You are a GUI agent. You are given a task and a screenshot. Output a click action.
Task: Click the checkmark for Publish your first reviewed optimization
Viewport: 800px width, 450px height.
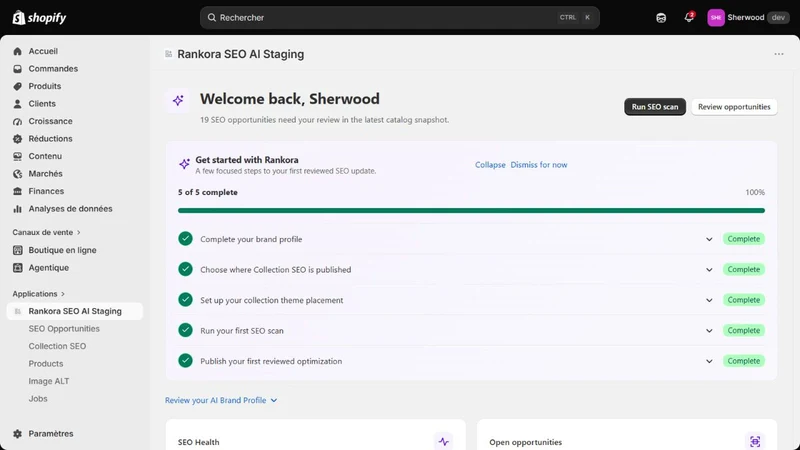coord(185,361)
